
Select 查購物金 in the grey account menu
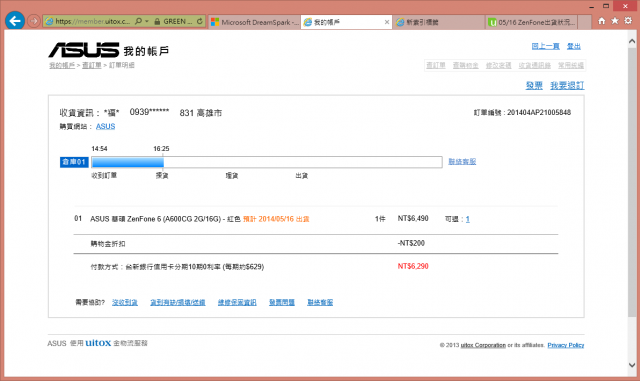(x=465, y=65)
